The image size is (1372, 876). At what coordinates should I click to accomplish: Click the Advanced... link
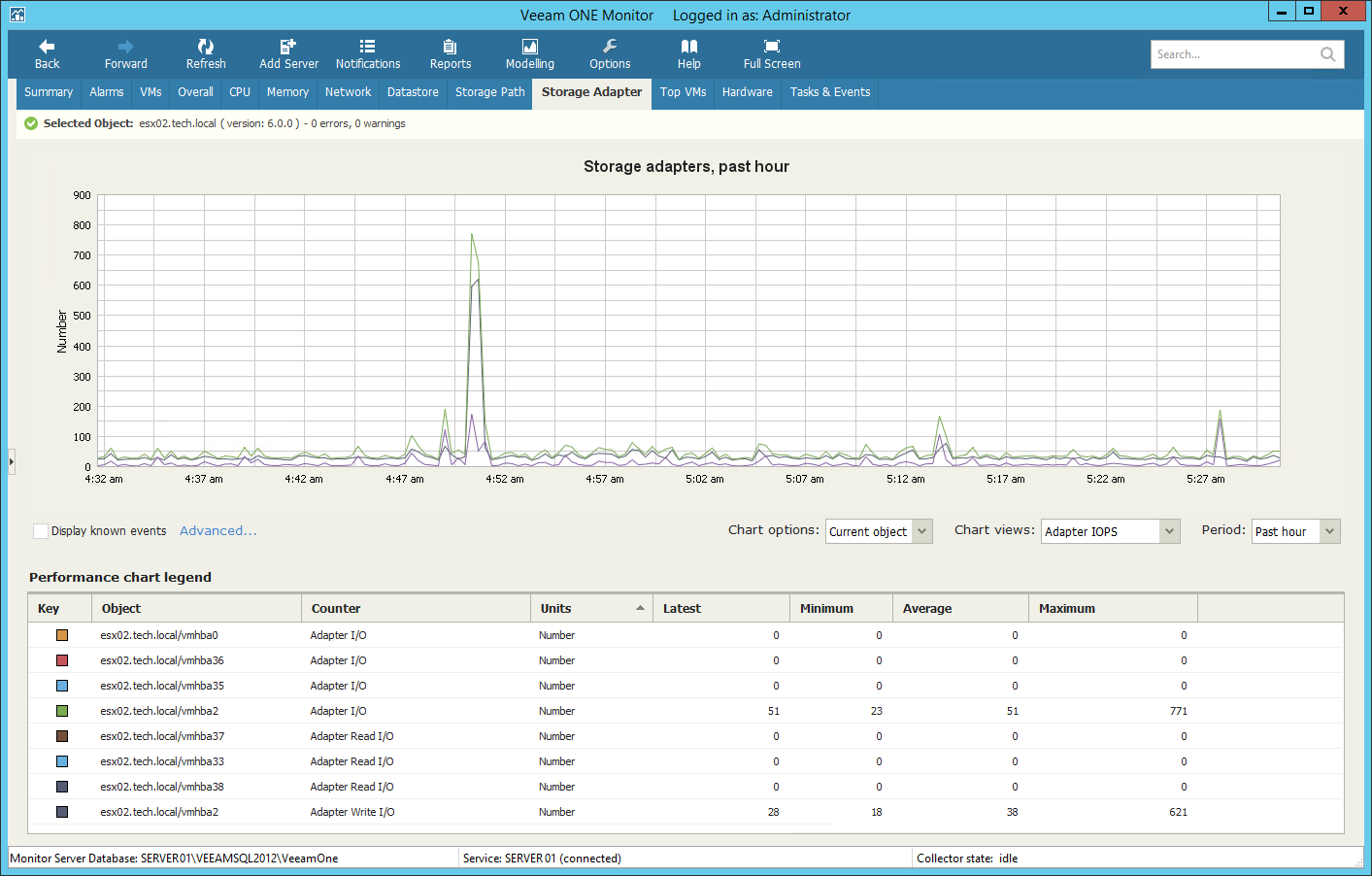pyautogui.click(x=218, y=531)
